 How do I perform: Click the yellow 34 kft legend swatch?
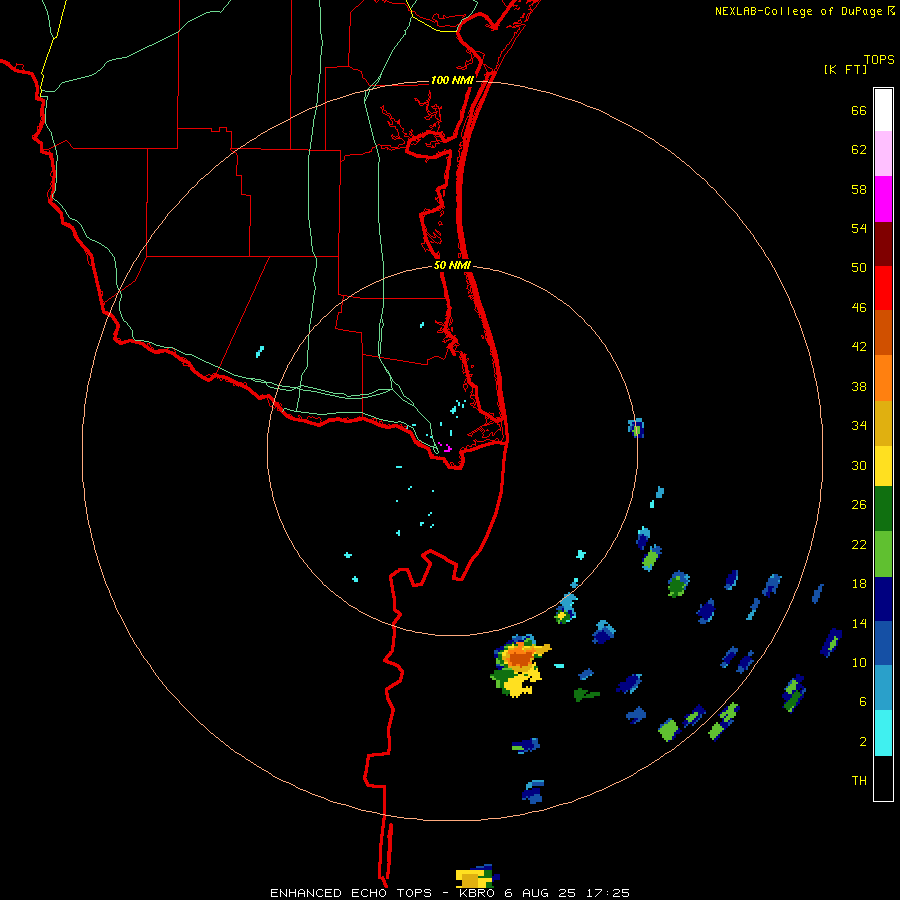pyautogui.click(x=883, y=466)
